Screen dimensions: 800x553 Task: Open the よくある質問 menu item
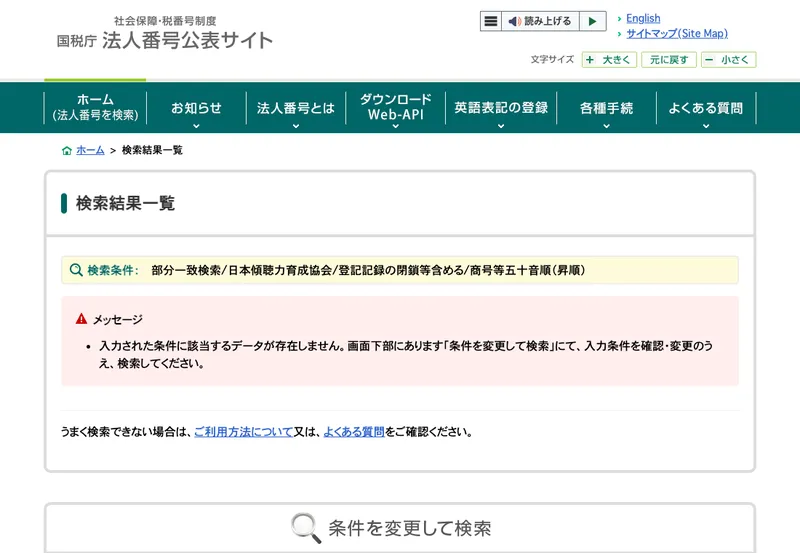[x=706, y=107]
